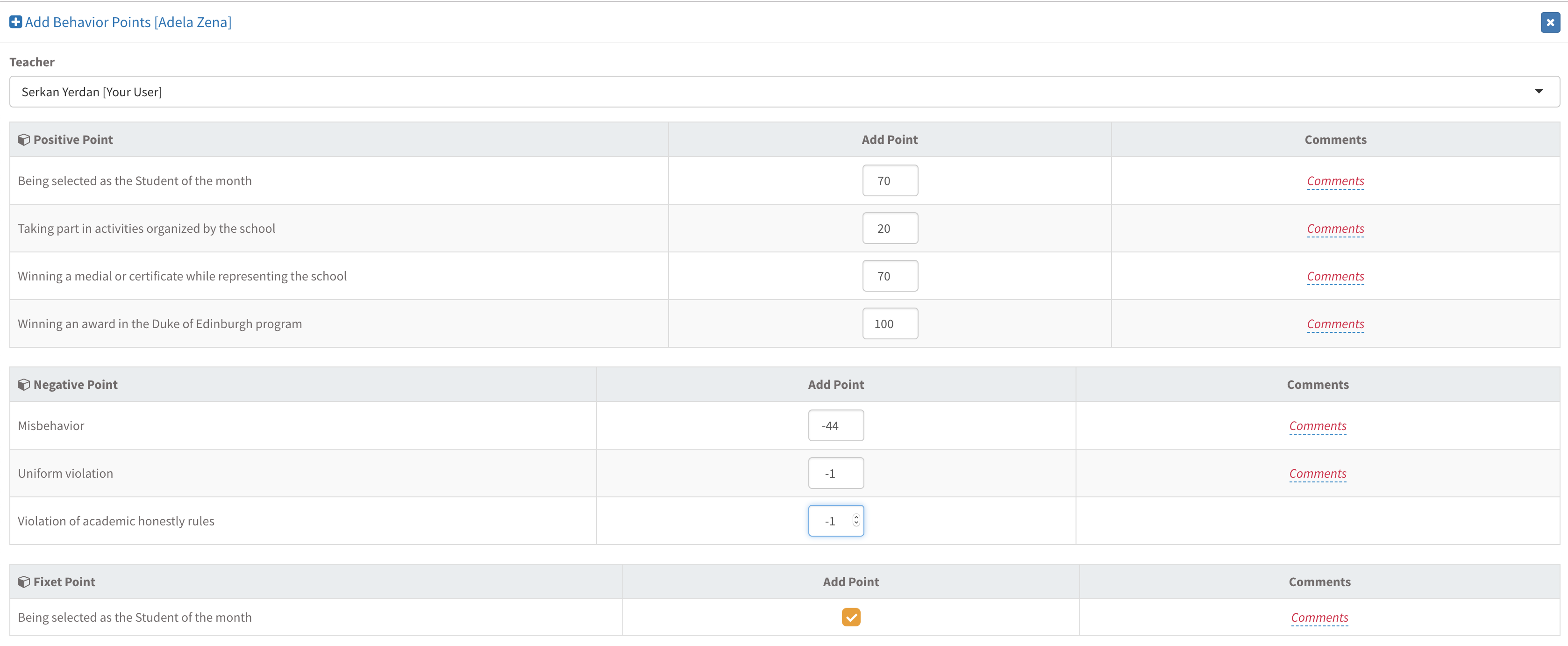Viewport: 1568px width, 646px height.
Task: Click the 'Uniform violation' row label
Action: [65, 474]
